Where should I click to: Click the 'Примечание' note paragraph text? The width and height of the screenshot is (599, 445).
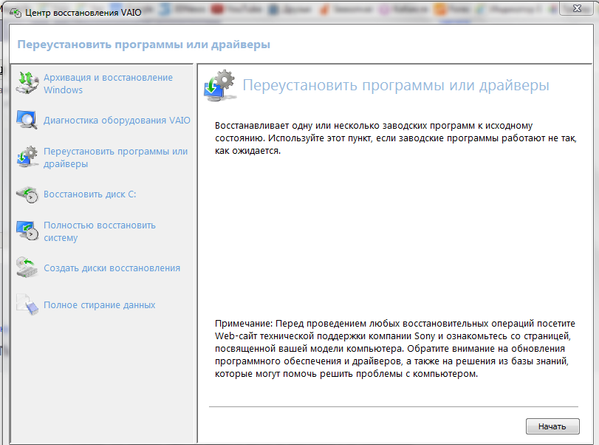[x=395, y=348]
